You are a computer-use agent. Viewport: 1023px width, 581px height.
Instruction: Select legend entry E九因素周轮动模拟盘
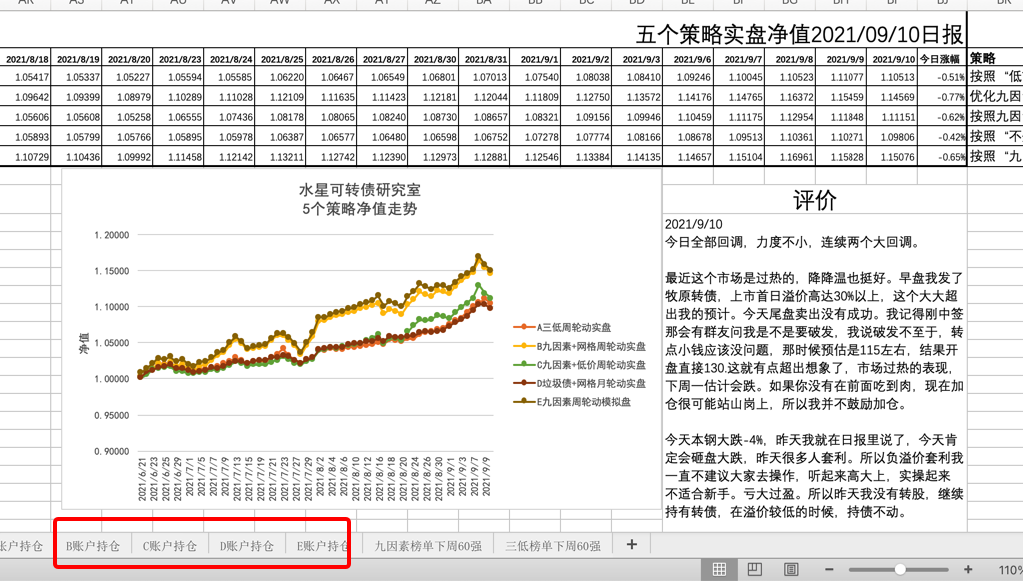point(572,402)
